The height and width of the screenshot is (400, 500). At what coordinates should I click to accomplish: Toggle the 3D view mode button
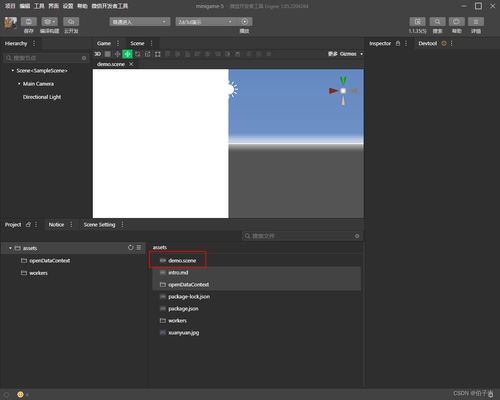click(97, 54)
